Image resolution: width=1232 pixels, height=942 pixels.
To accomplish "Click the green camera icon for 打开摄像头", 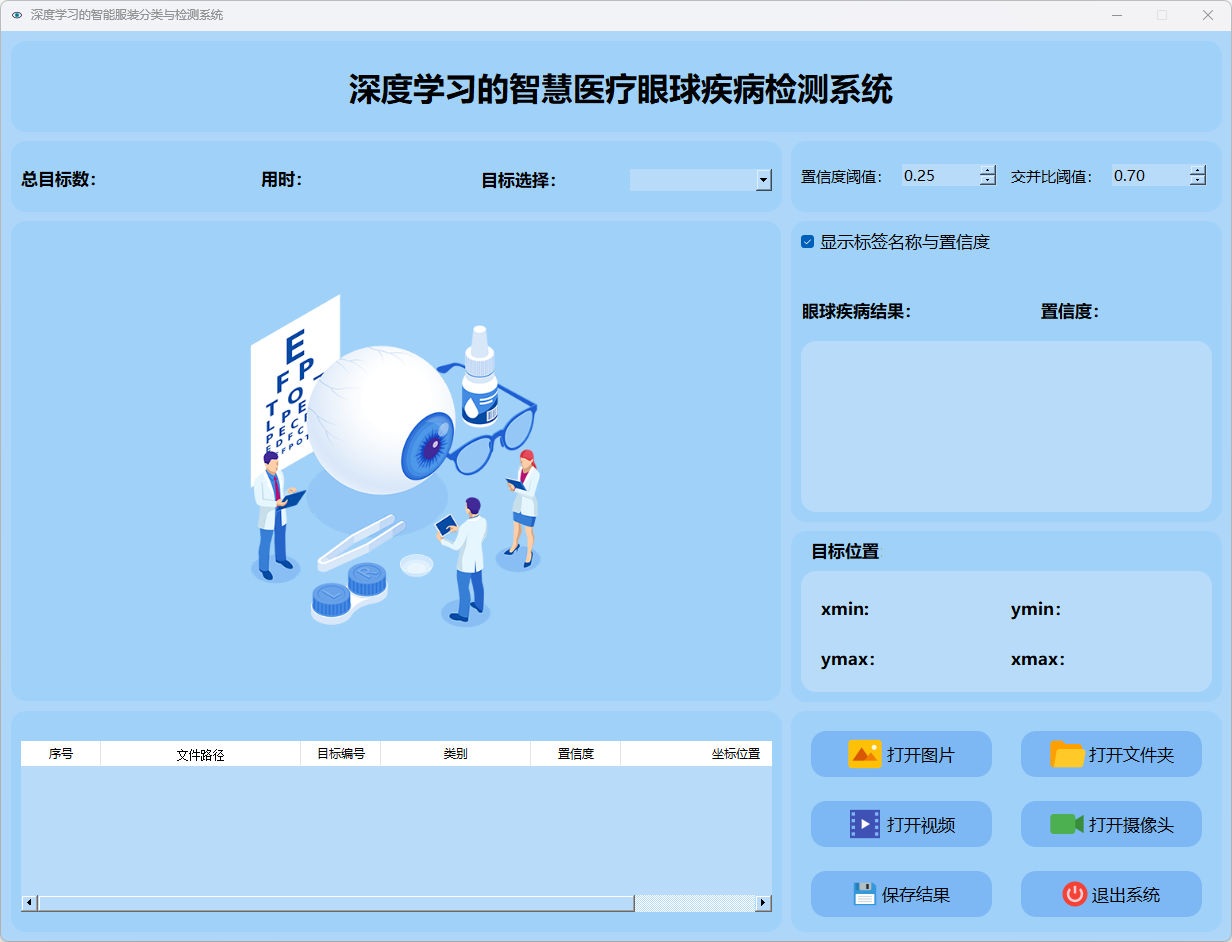I will point(1067,824).
